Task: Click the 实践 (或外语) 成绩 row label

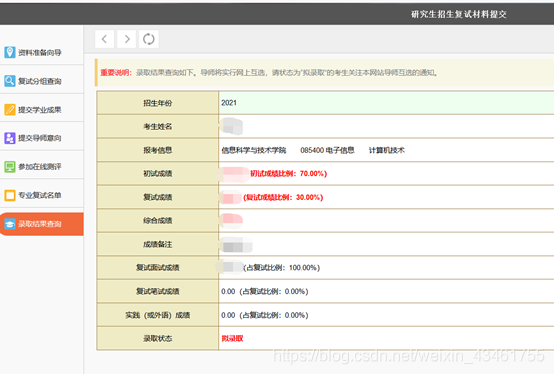Action: (158, 315)
